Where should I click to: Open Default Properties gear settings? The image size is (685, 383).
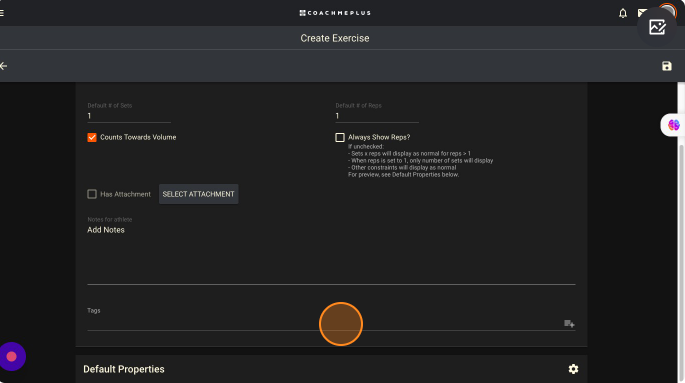click(573, 369)
